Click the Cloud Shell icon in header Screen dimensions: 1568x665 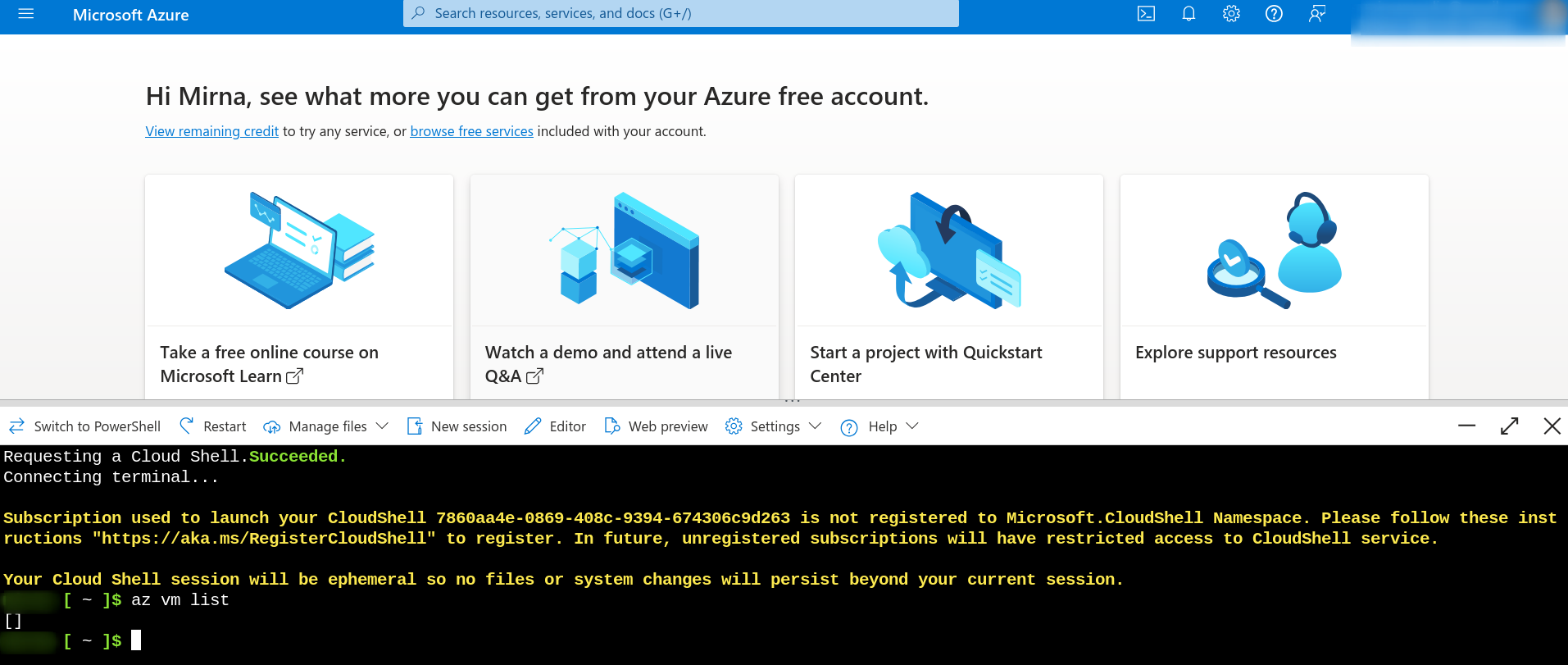click(1146, 14)
